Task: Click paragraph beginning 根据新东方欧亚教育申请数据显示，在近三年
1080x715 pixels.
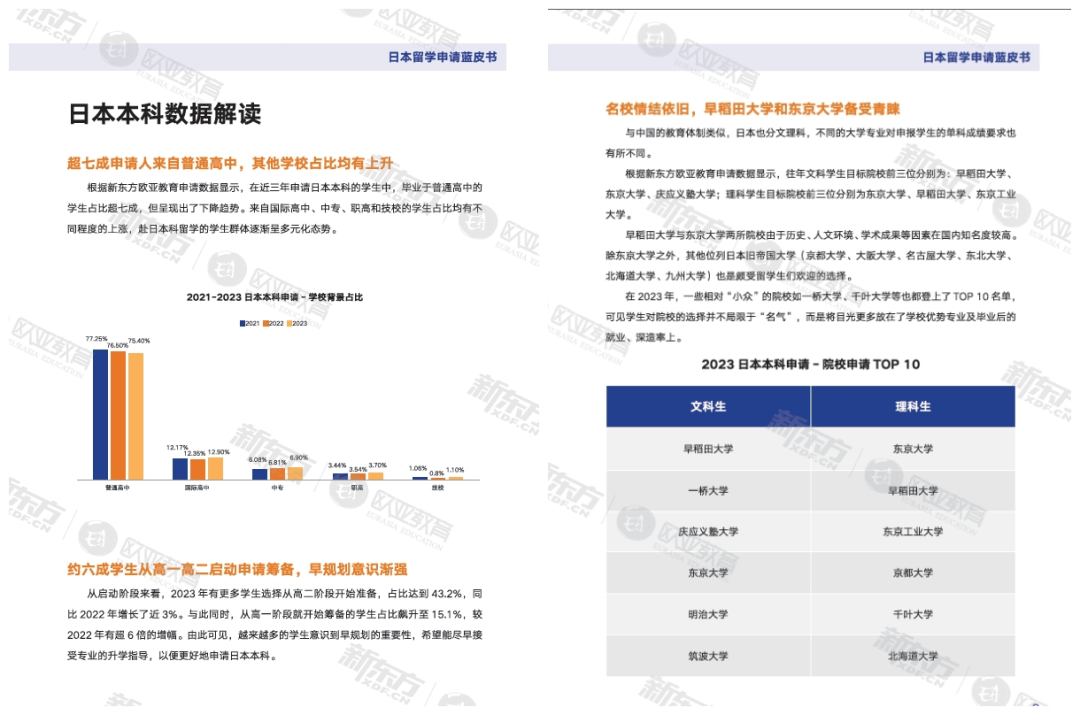Action: [275, 208]
